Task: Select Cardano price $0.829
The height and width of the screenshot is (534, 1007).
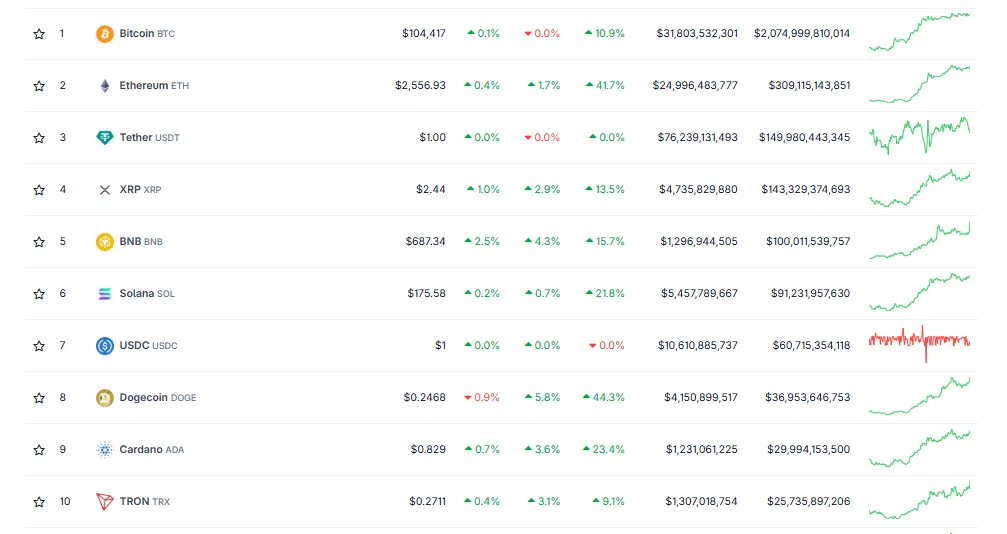Action: 428,450
